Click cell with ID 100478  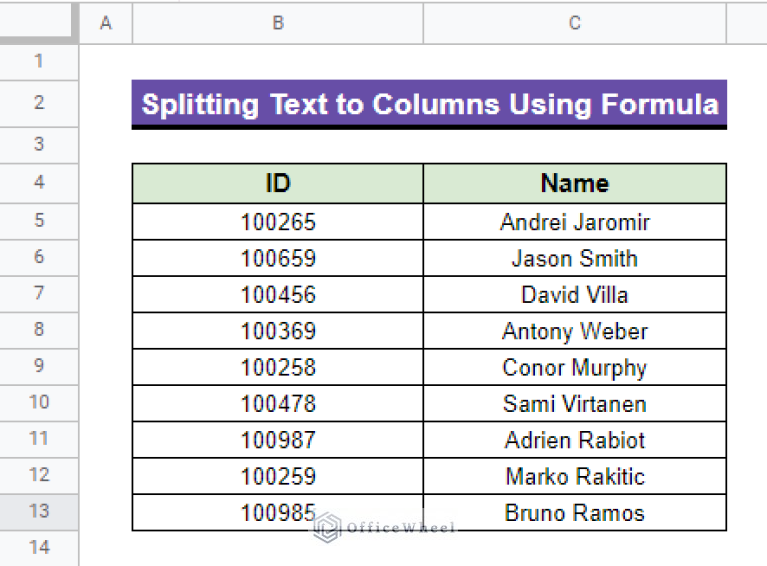click(x=277, y=404)
